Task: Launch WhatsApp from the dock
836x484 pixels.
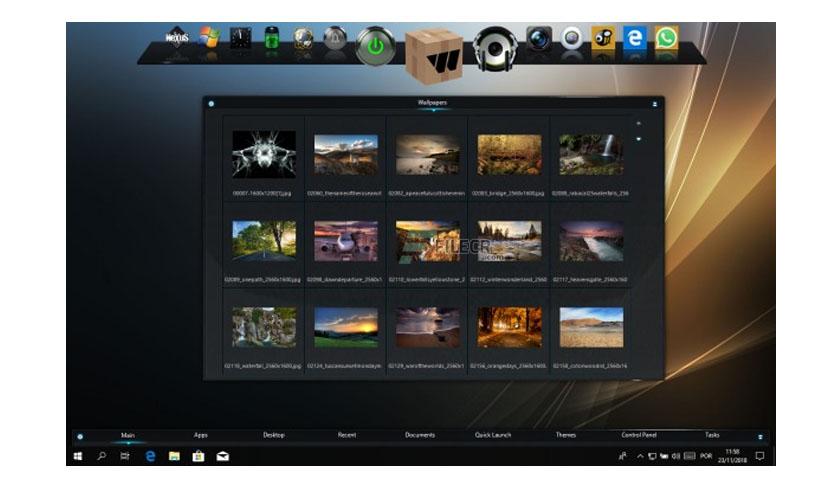Action: point(666,38)
